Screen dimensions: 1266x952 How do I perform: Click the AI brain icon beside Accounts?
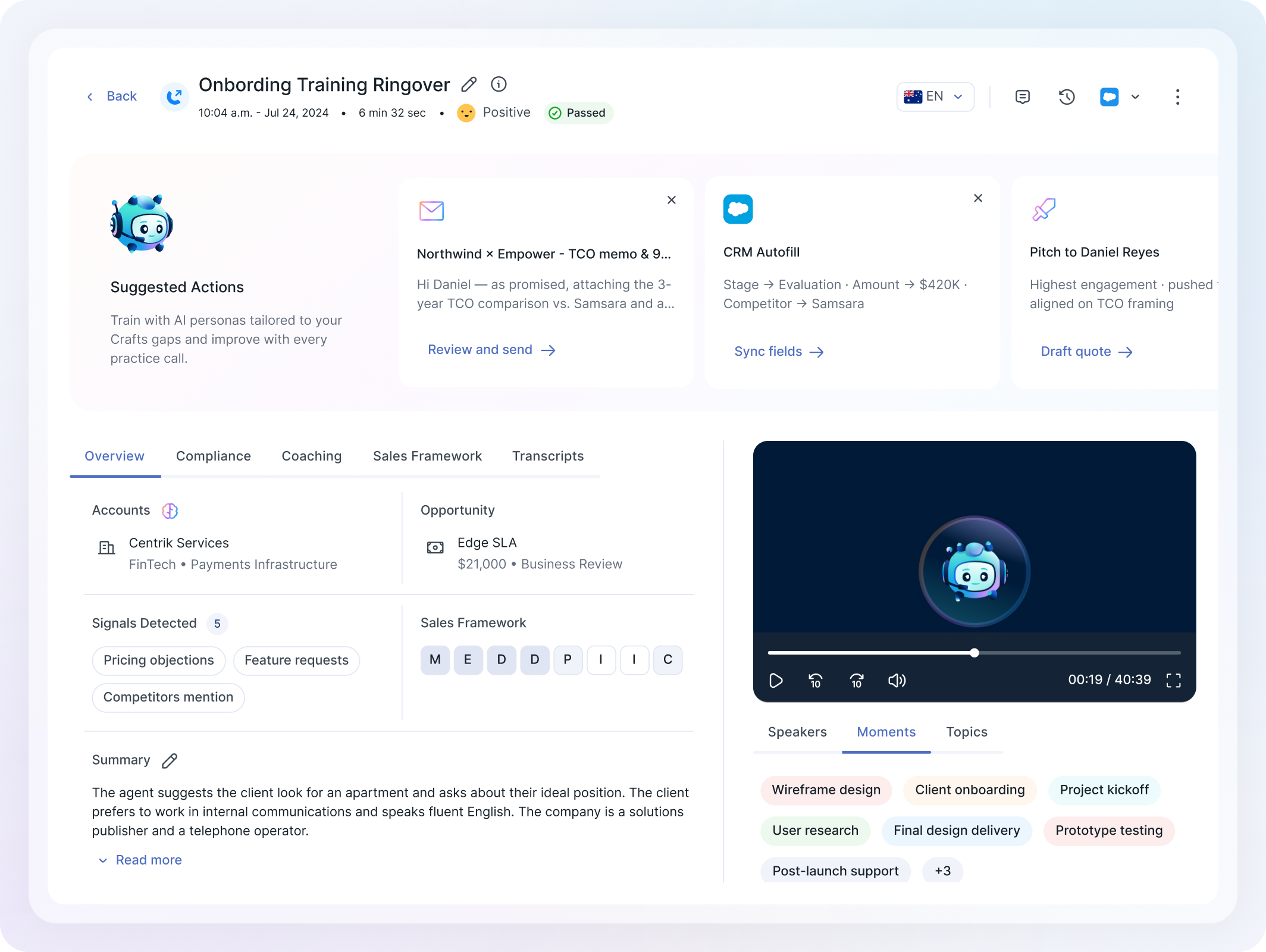170,511
